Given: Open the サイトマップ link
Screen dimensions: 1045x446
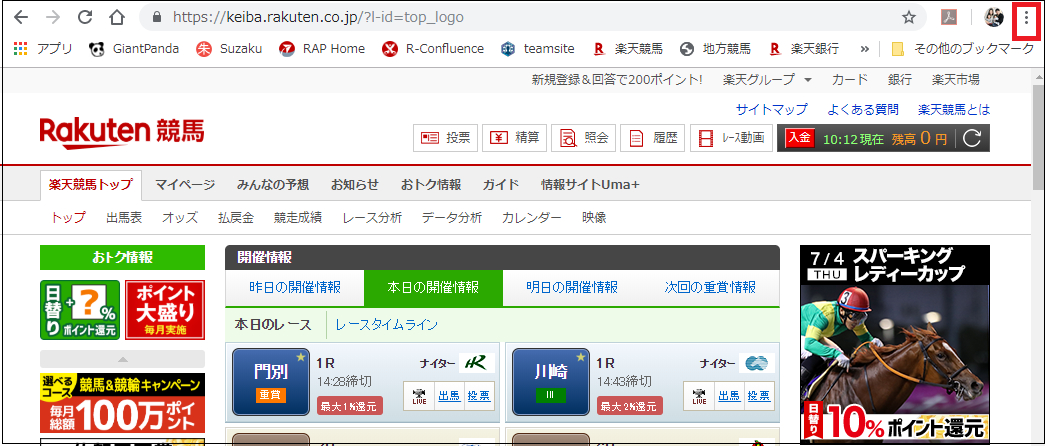Looking at the screenshot, I should coord(772,109).
